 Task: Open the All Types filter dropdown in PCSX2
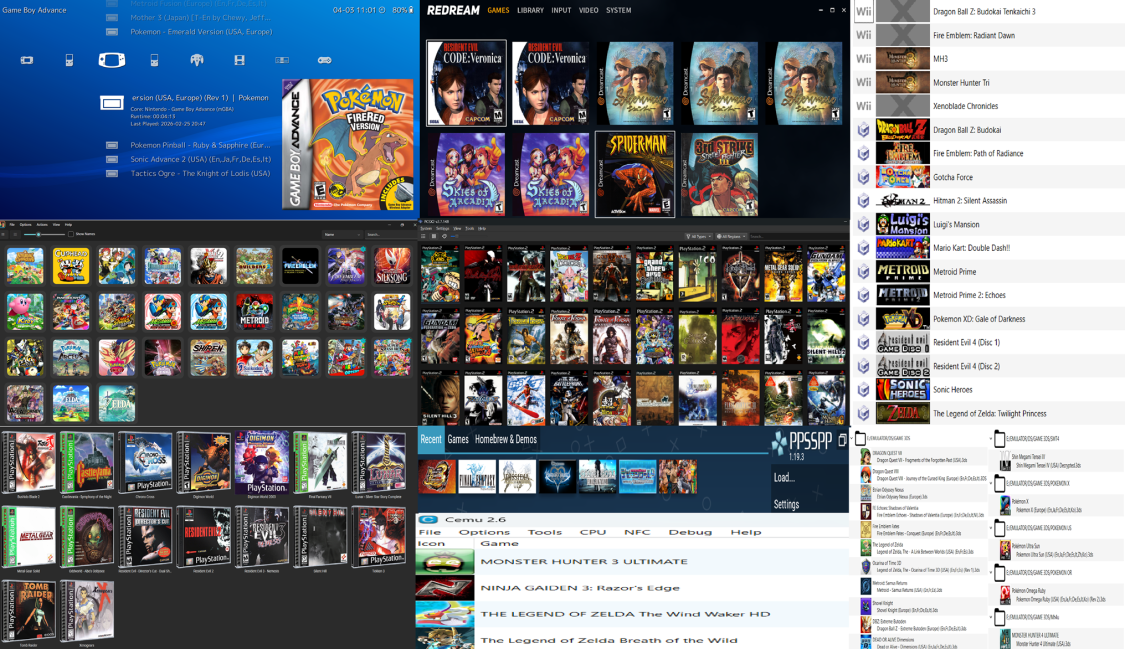tap(699, 236)
